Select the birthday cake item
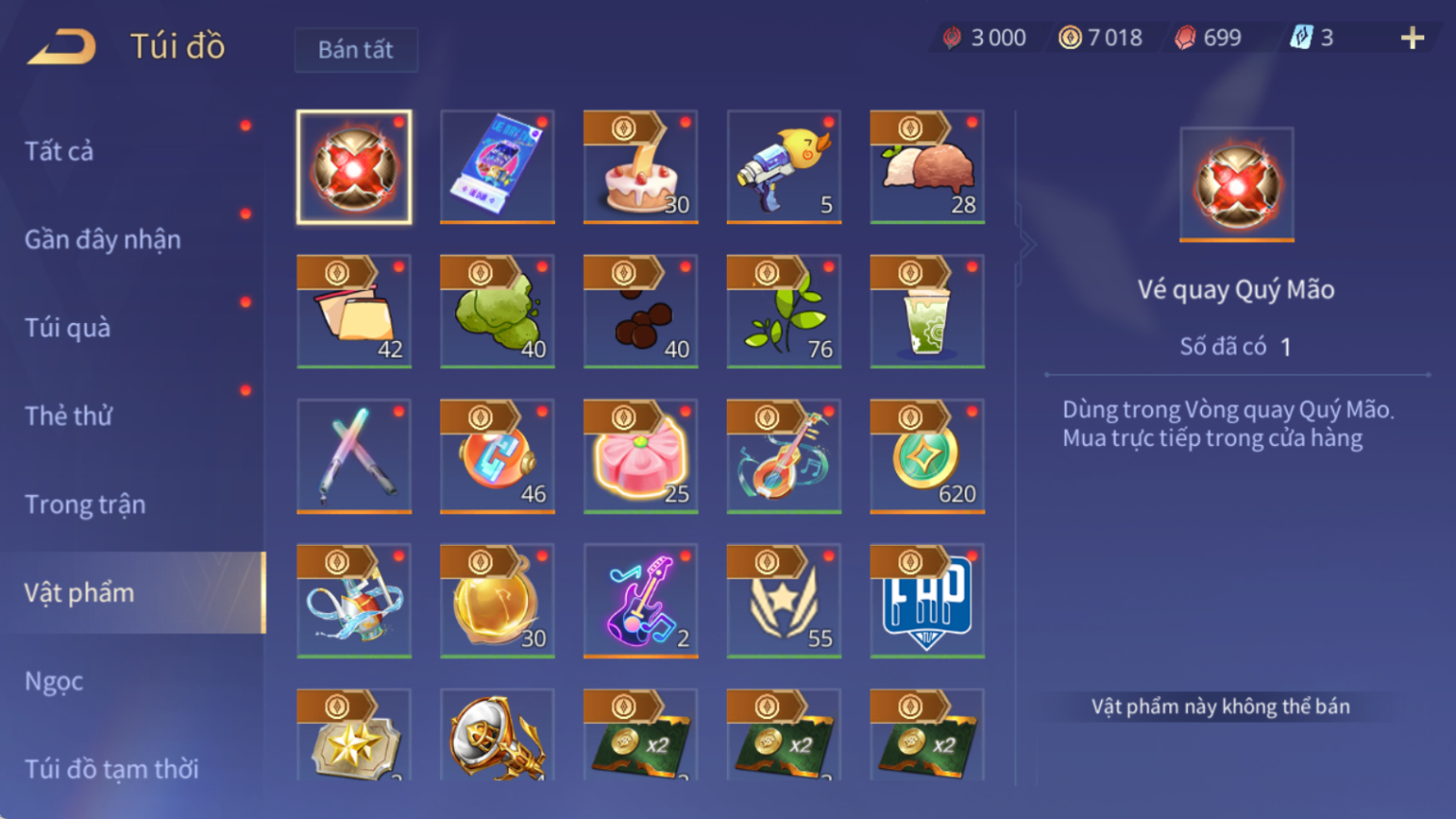The width and height of the screenshot is (1456, 819). [640, 167]
